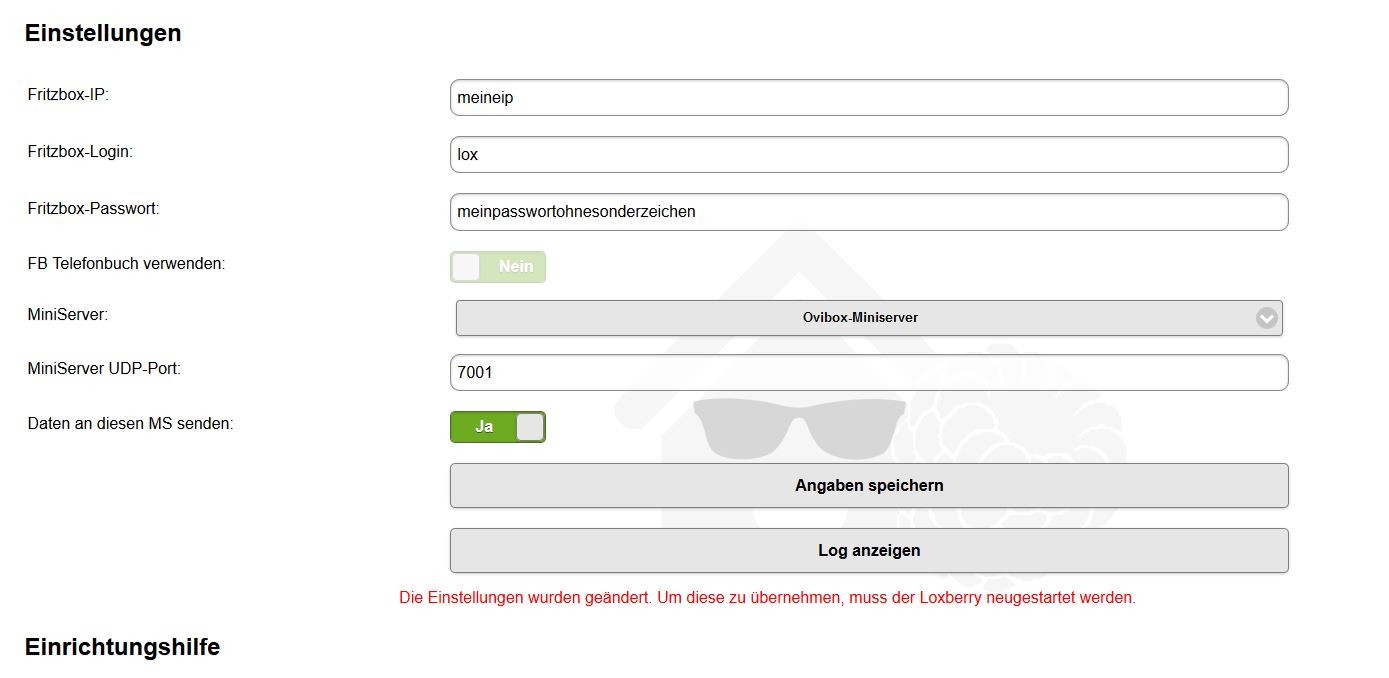Click the Einrichtungshilfe heading
The height and width of the screenshot is (678, 1389).
coord(122,647)
